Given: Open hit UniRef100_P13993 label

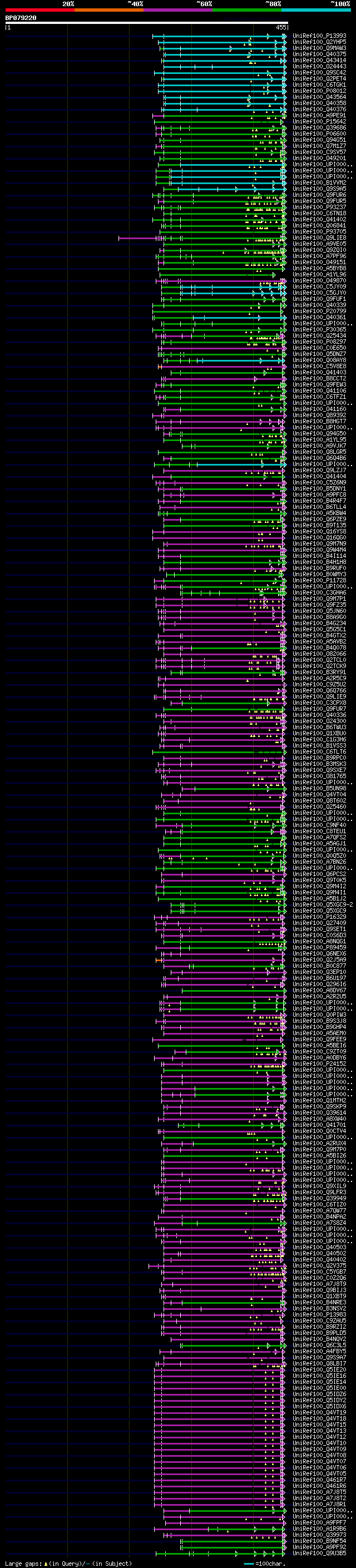Looking at the screenshot, I should (x=319, y=36).
